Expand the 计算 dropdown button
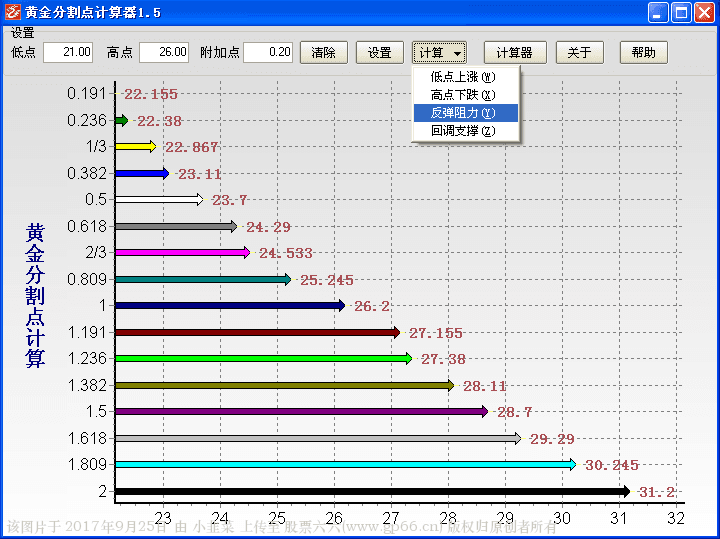The image size is (720, 539). coord(439,52)
